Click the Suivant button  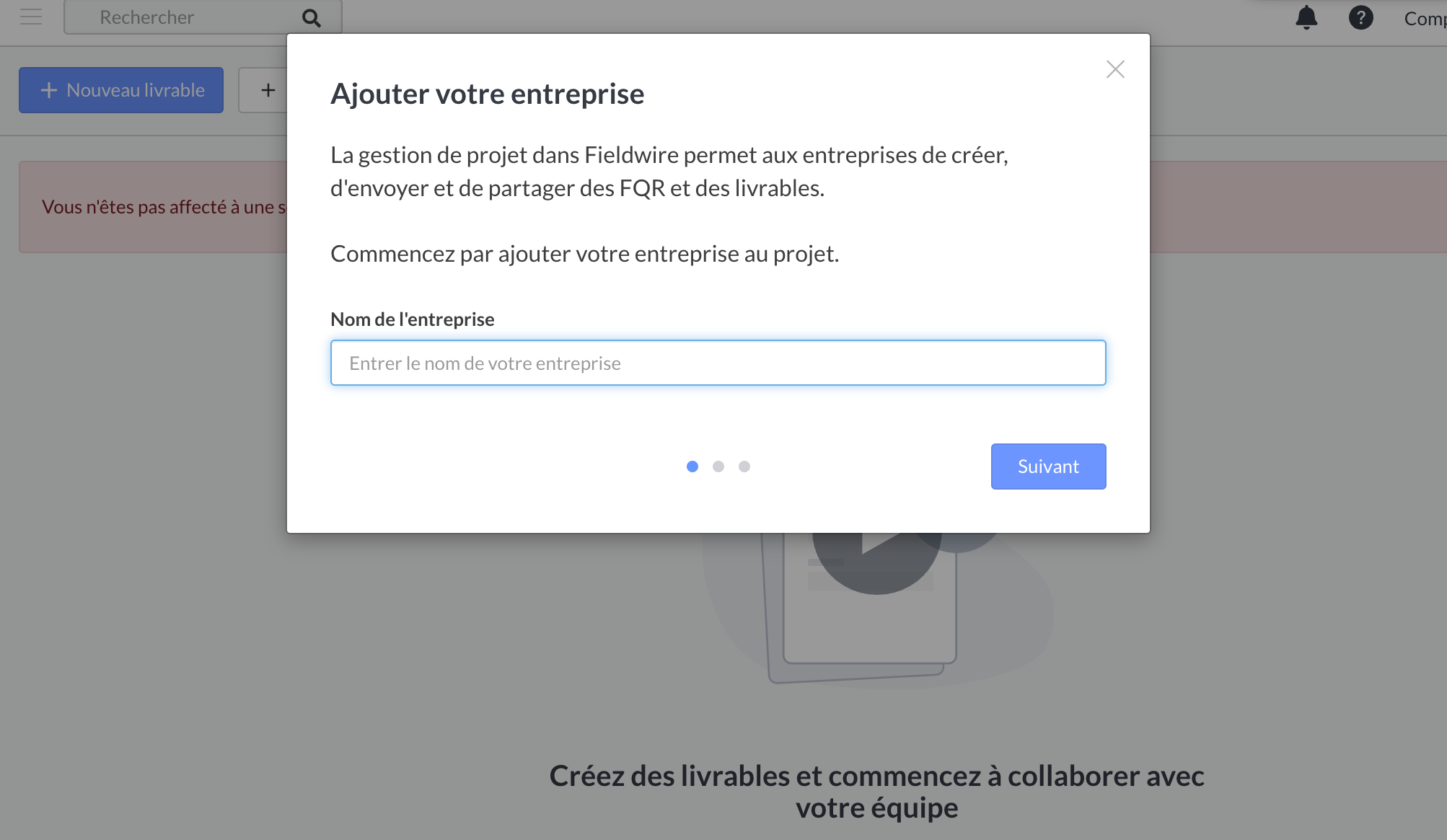1048,467
